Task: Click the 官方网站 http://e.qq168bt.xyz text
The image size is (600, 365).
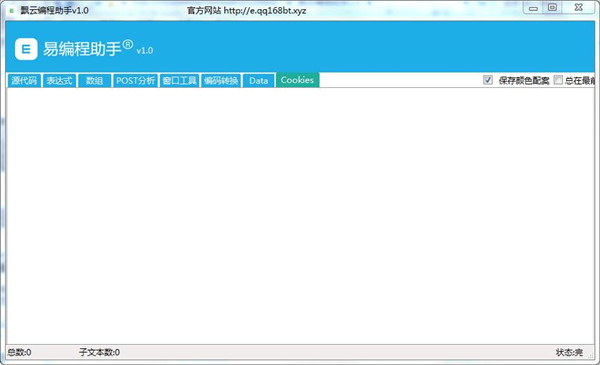Action: point(246,11)
